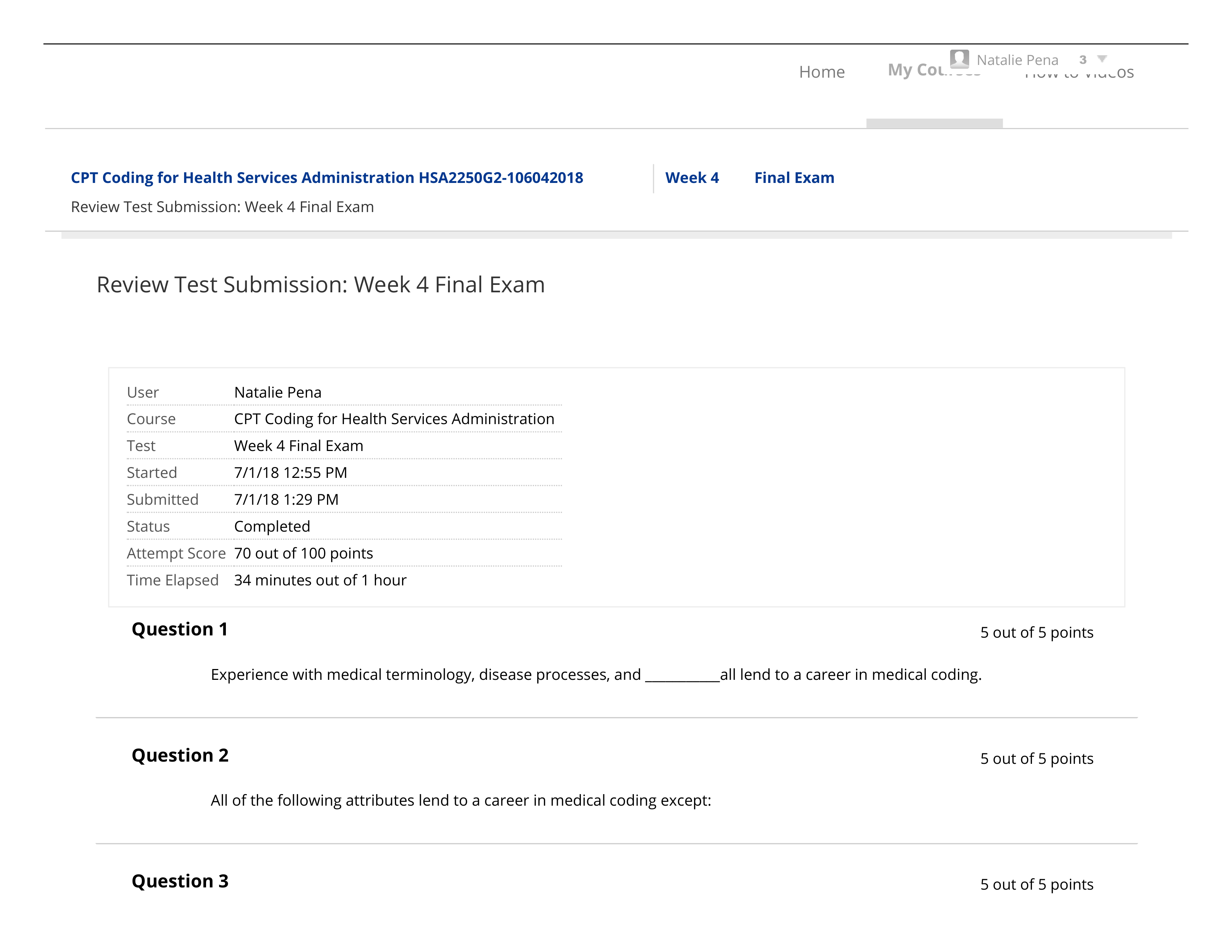The height and width of the screenshot is (952, 1232).
Task: Click the Question 1 text about medical terminology
Action: (x=596, y=675)
